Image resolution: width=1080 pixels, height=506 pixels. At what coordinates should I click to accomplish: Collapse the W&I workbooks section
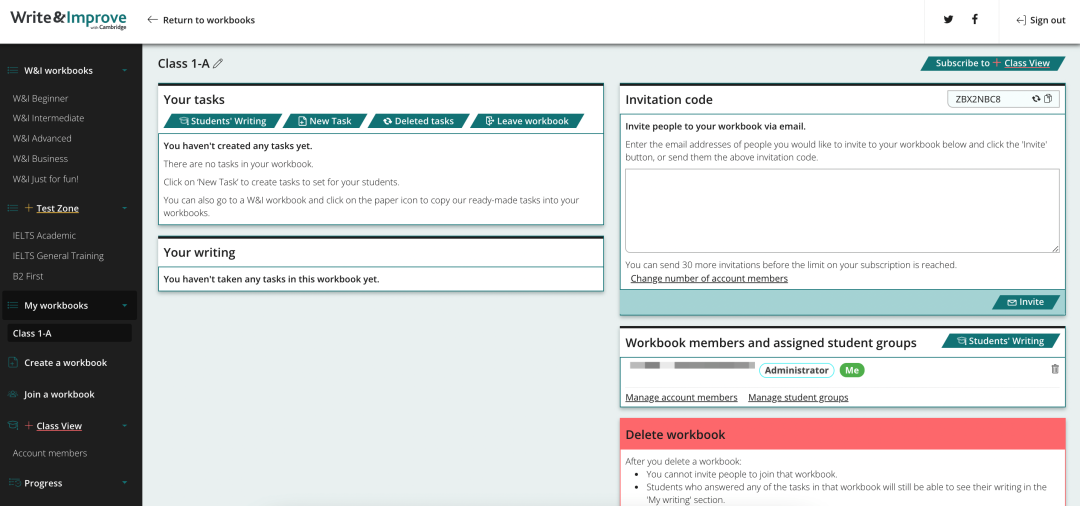[124, 71]
